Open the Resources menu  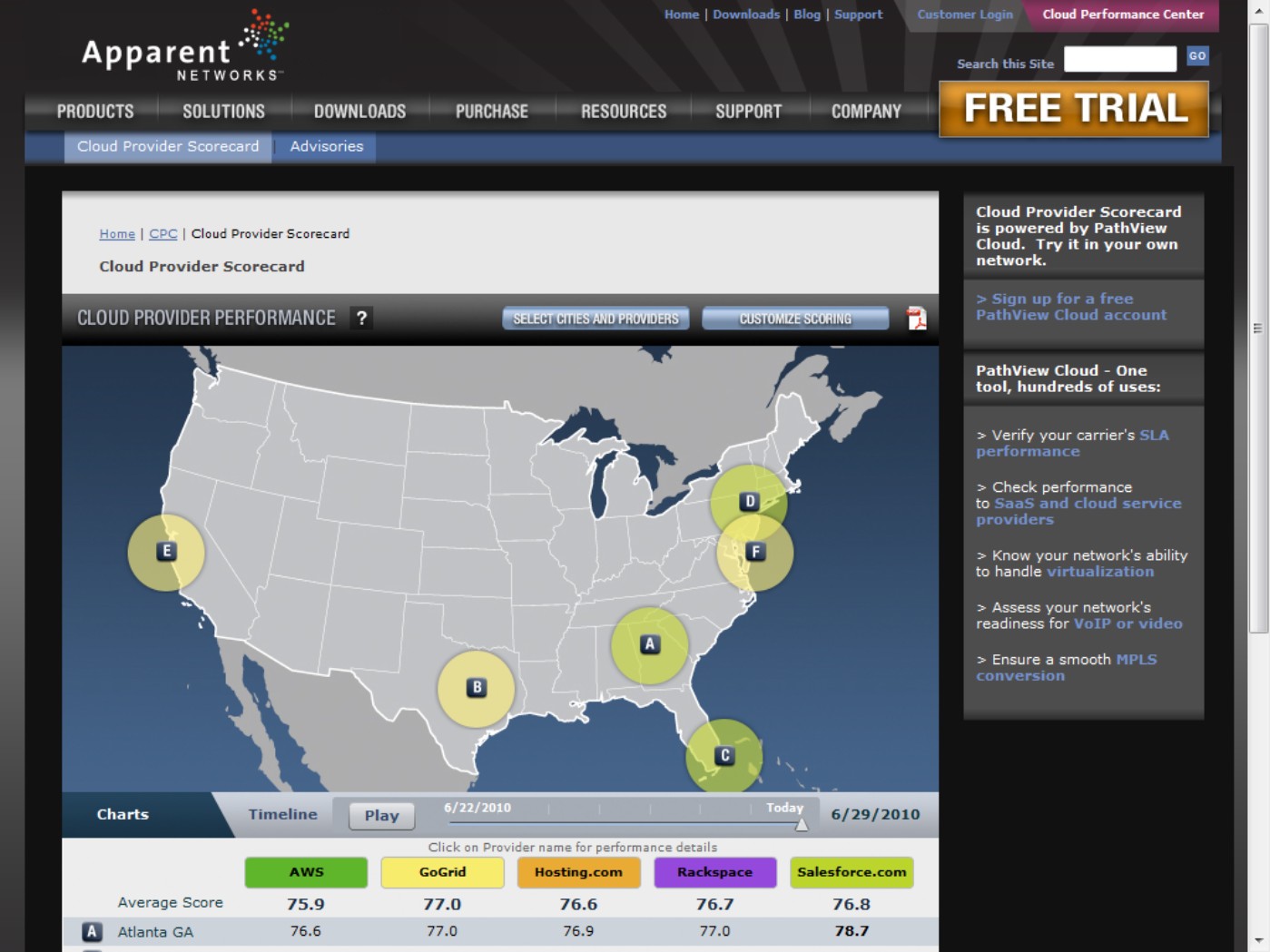pos(624,112)
